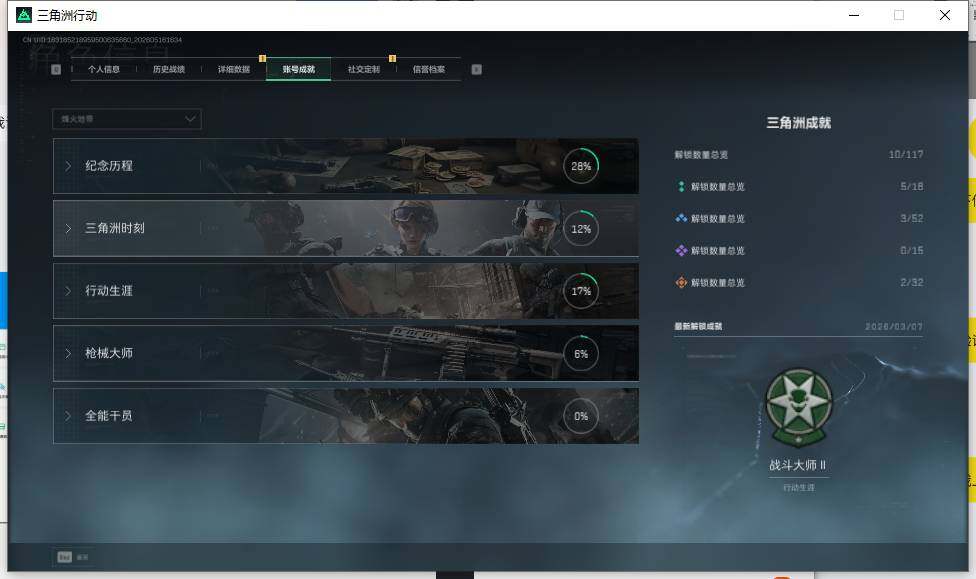Image resolution: width=976 pixels, height=579 pixels.
Task: Click the 0% progress ring on 全能干员
Action: [x=581, y=416]
